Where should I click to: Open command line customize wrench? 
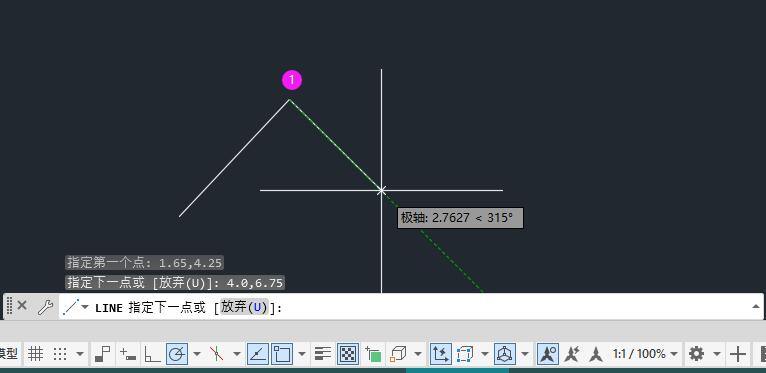pyautogui.click(x=45, y=307)
